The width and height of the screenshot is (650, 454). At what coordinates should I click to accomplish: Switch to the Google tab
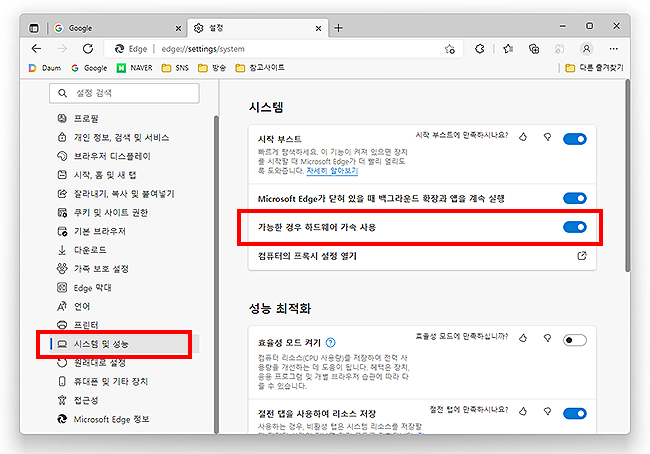119,28
